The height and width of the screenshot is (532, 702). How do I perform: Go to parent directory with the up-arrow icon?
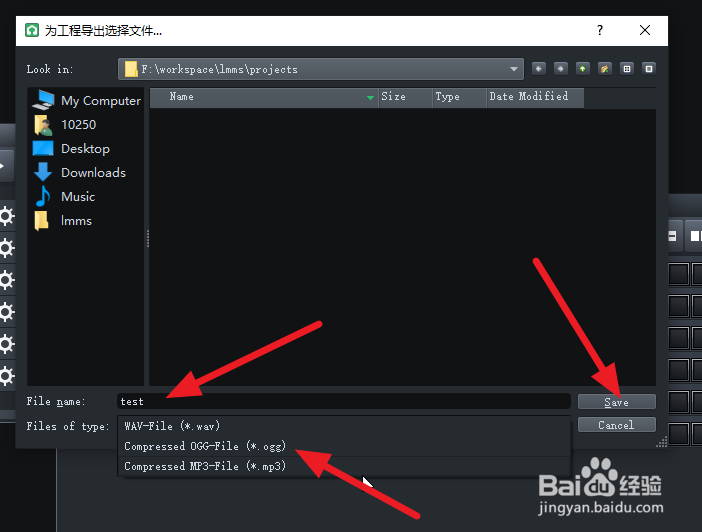pyautogui.click(x=582, y=69)
